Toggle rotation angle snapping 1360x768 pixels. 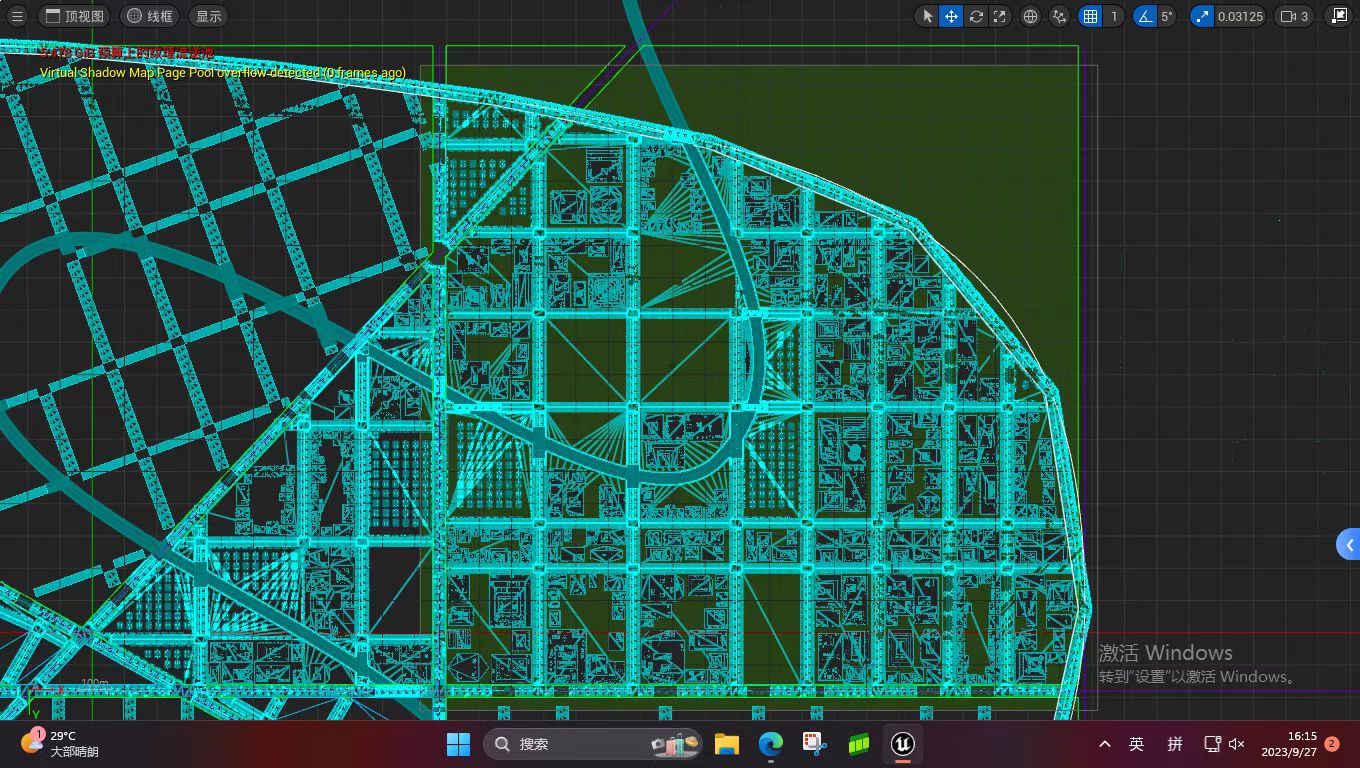coord(1144,16)
